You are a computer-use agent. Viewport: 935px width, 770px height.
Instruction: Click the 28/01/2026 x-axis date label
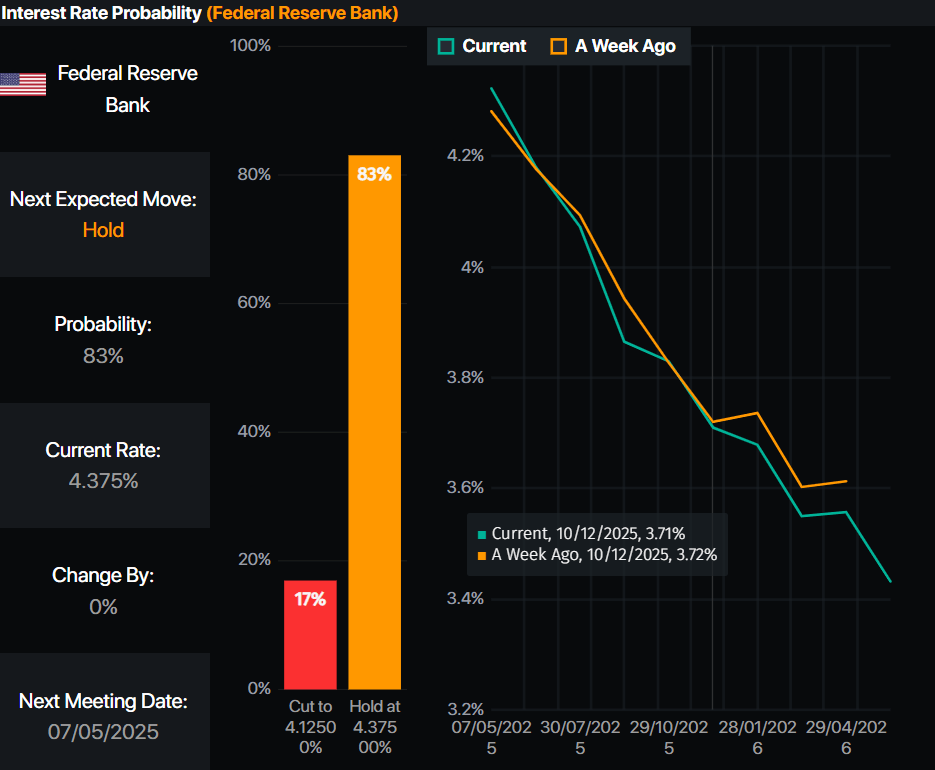[757, 736]
